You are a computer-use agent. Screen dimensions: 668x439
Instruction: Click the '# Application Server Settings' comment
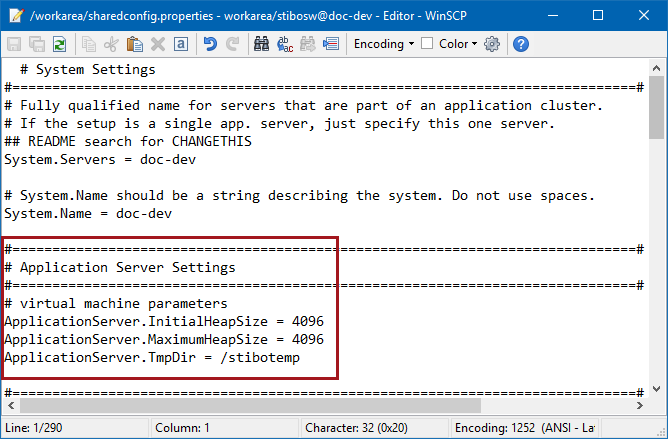tap(120, 268)
